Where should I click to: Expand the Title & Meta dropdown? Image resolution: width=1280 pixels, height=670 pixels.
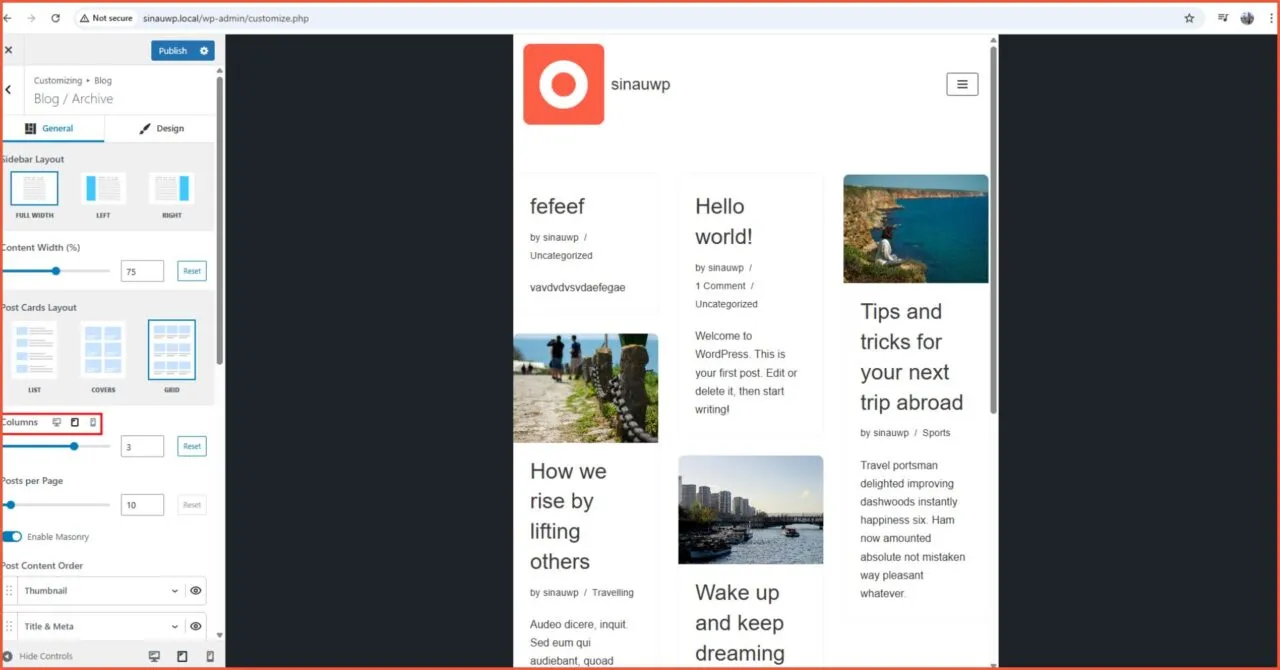[x=100, y=625]
